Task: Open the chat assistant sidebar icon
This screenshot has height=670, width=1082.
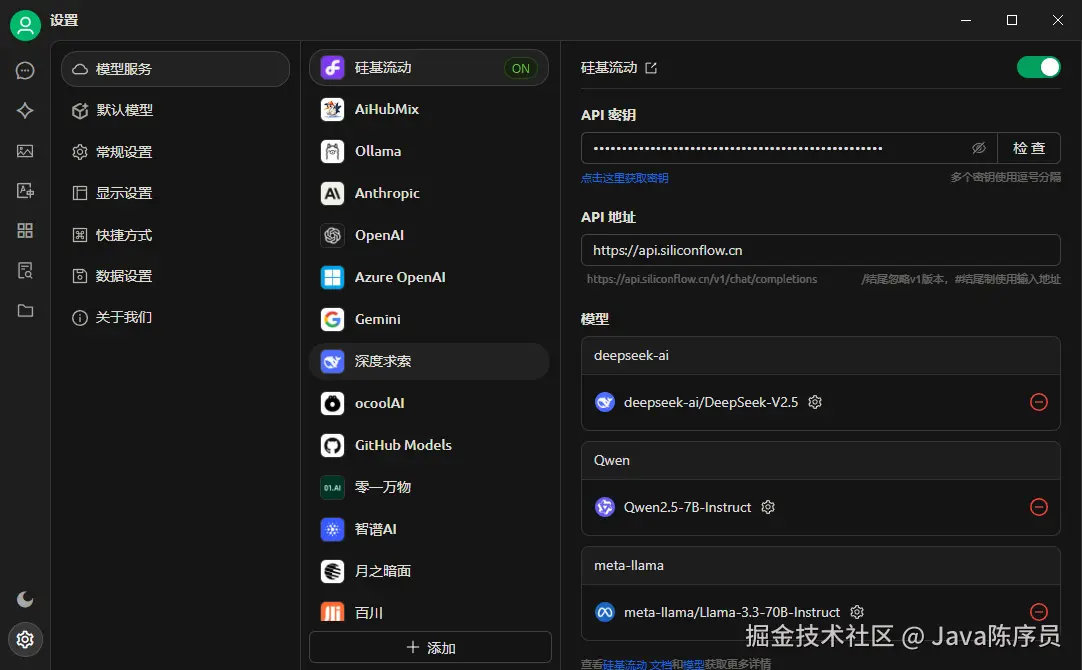Action: 25,70
